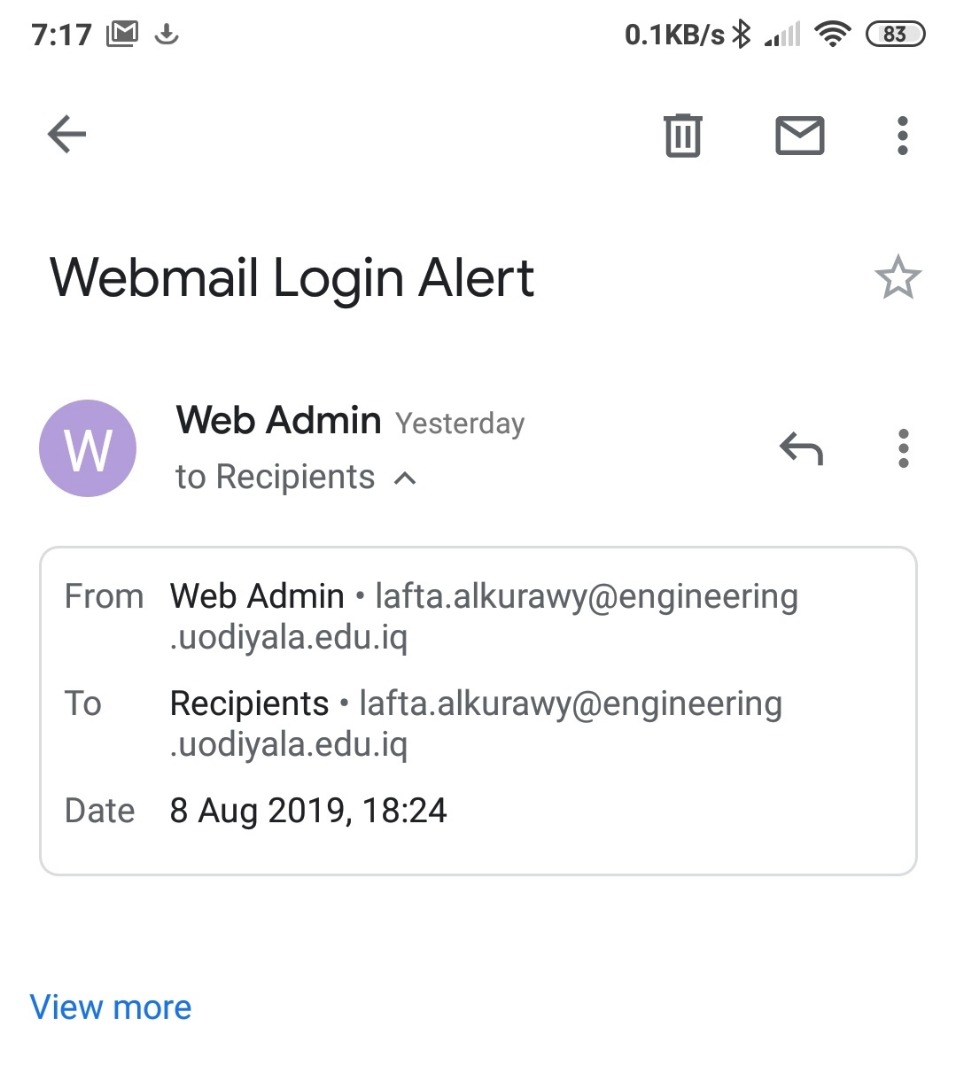Open the top toolbar overflow menu
The width and height of the screenshot is (956, 1080).
click(x=902, y=135)
